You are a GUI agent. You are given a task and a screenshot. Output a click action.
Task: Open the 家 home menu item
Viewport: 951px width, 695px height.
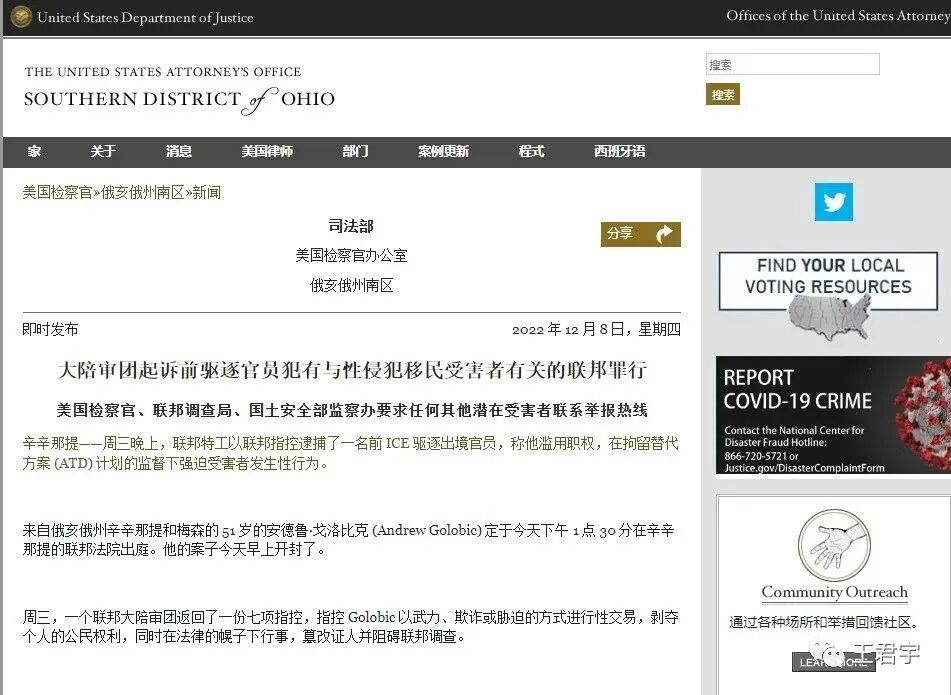[x=34, y=151]
